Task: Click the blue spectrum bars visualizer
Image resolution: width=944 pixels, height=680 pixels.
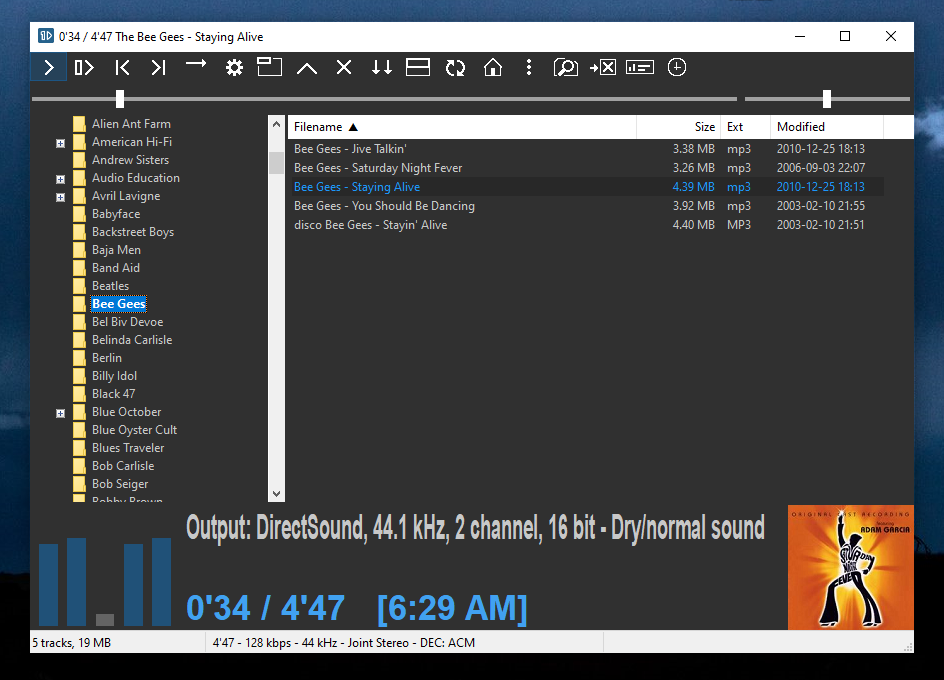Action: (105, 582)
